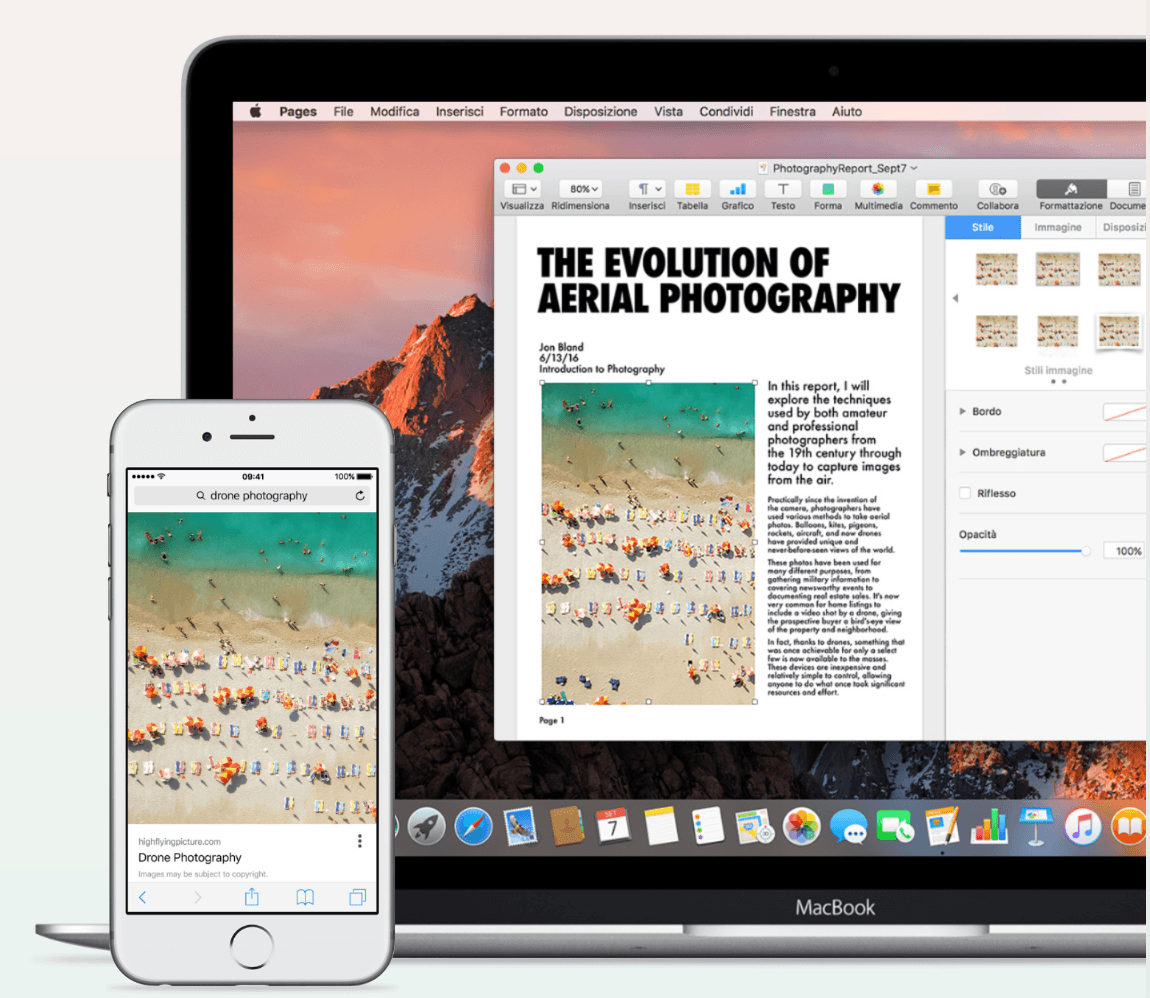The height and width of the screenshot is (998, 1150).
Task: Open Calendar icon showing 7 in Dock
Action: (x=613, y=826)
